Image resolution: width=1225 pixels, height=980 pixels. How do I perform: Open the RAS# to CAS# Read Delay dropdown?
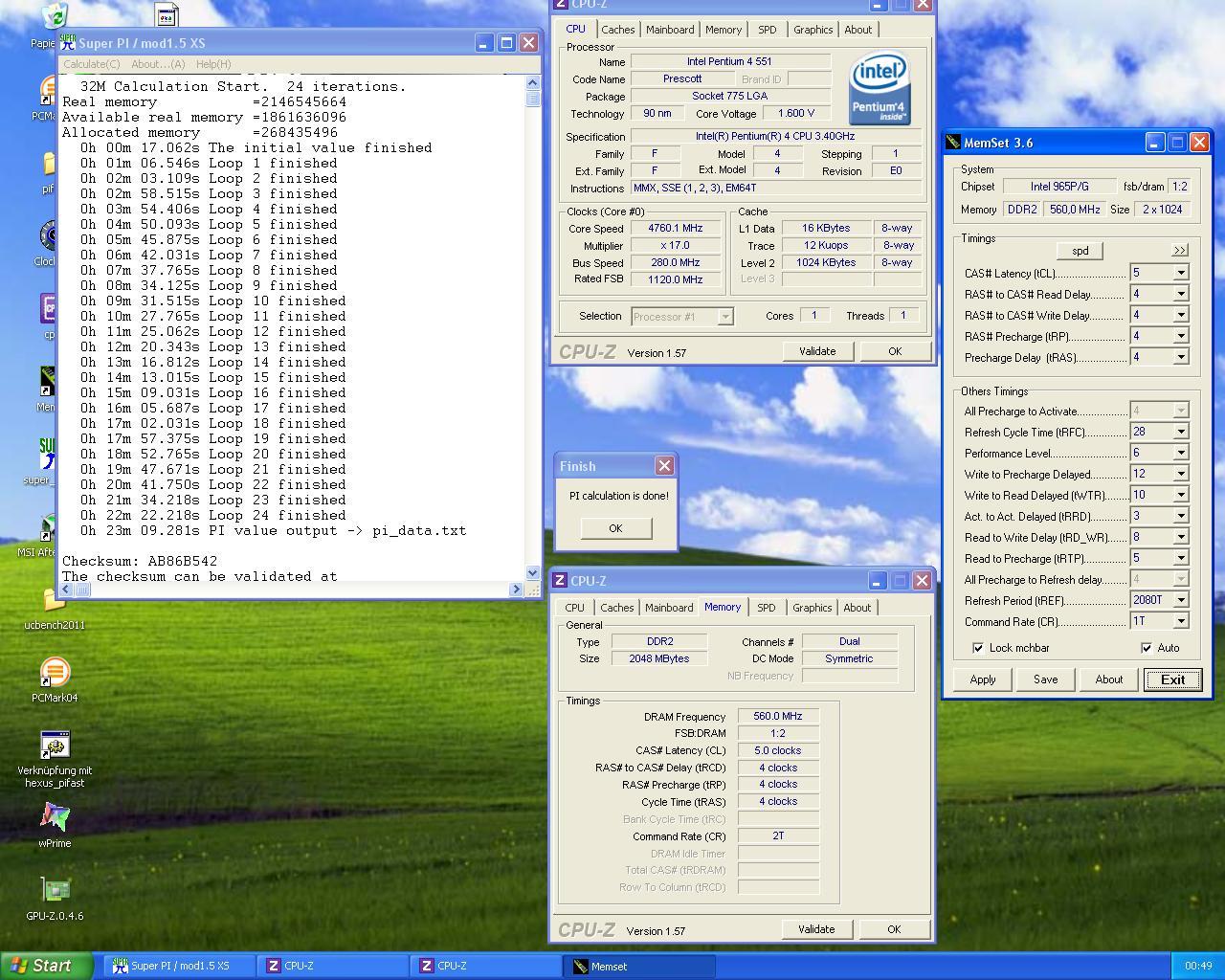[1181, 294]
